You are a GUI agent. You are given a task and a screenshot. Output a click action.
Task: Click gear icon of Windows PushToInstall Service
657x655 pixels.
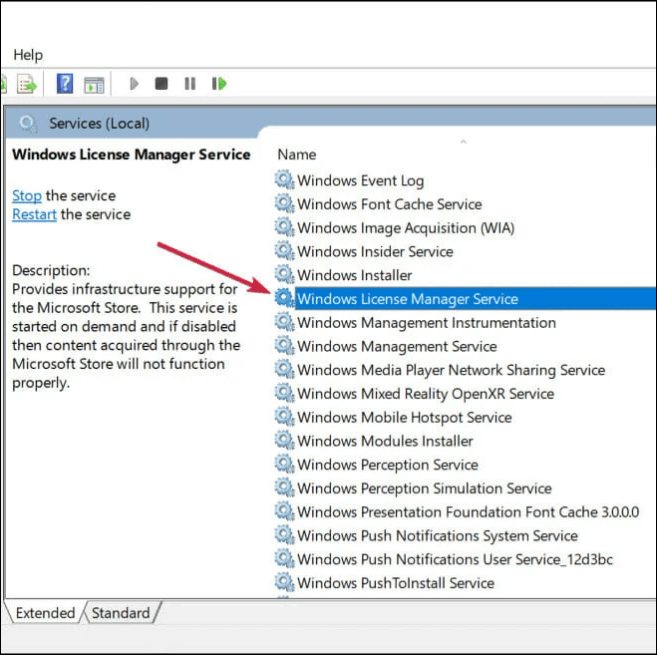click(285, 583)
